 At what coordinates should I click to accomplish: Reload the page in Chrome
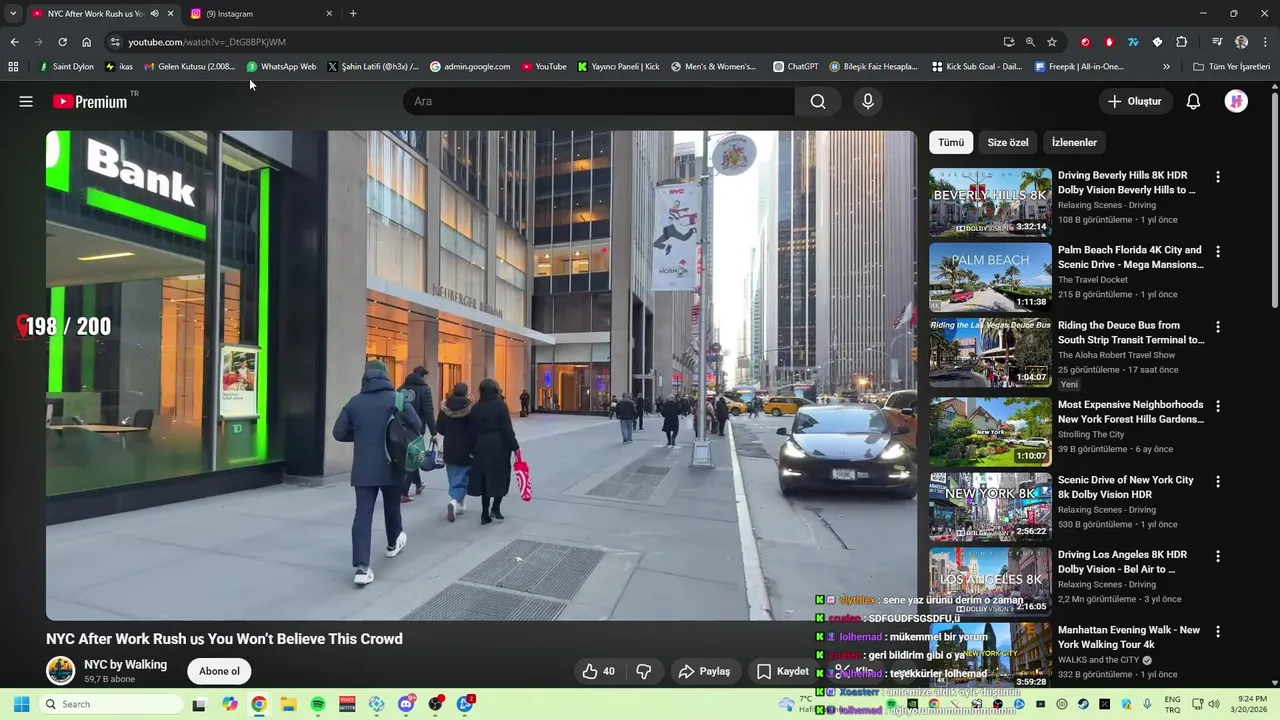[62, 42]
